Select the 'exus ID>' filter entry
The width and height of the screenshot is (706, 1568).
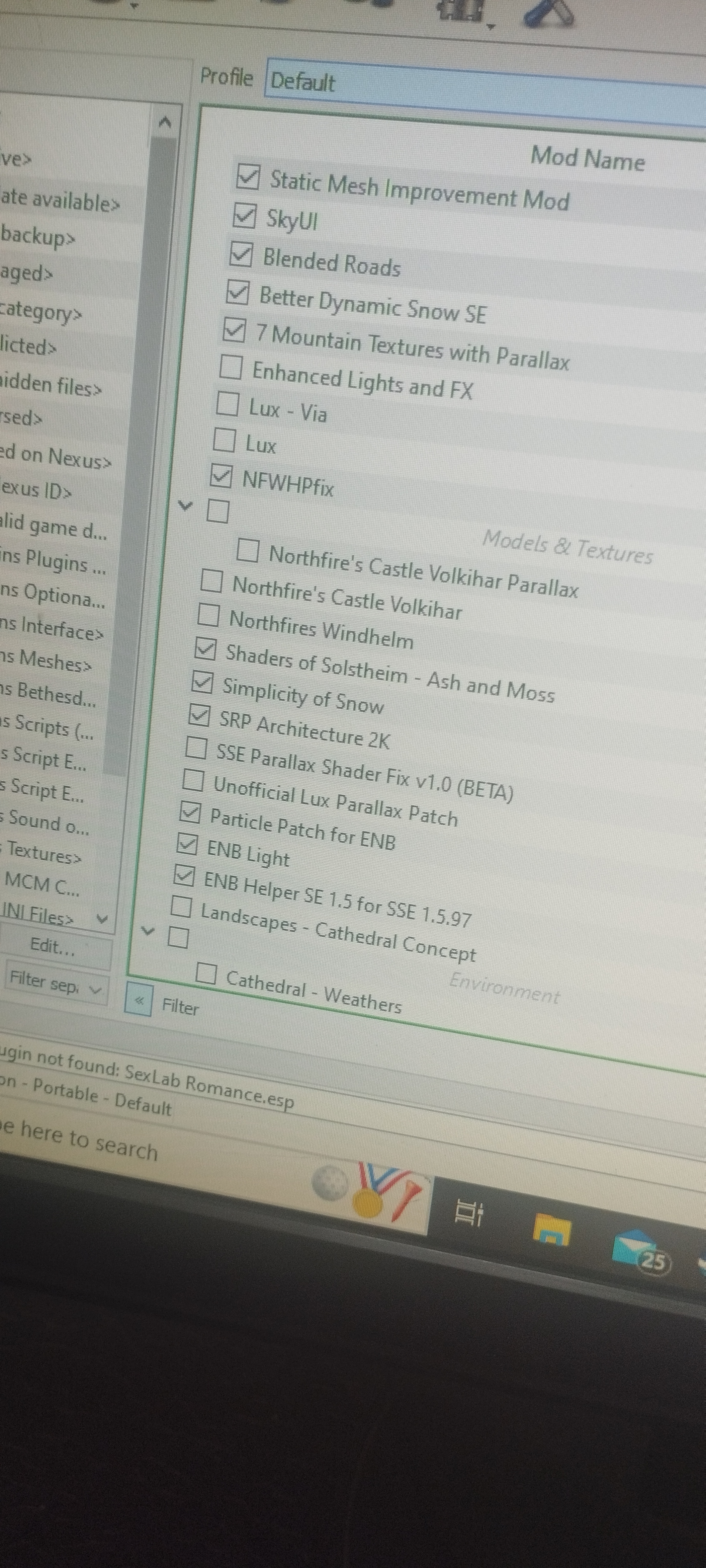pyautogui.click(x=36, y=490)
